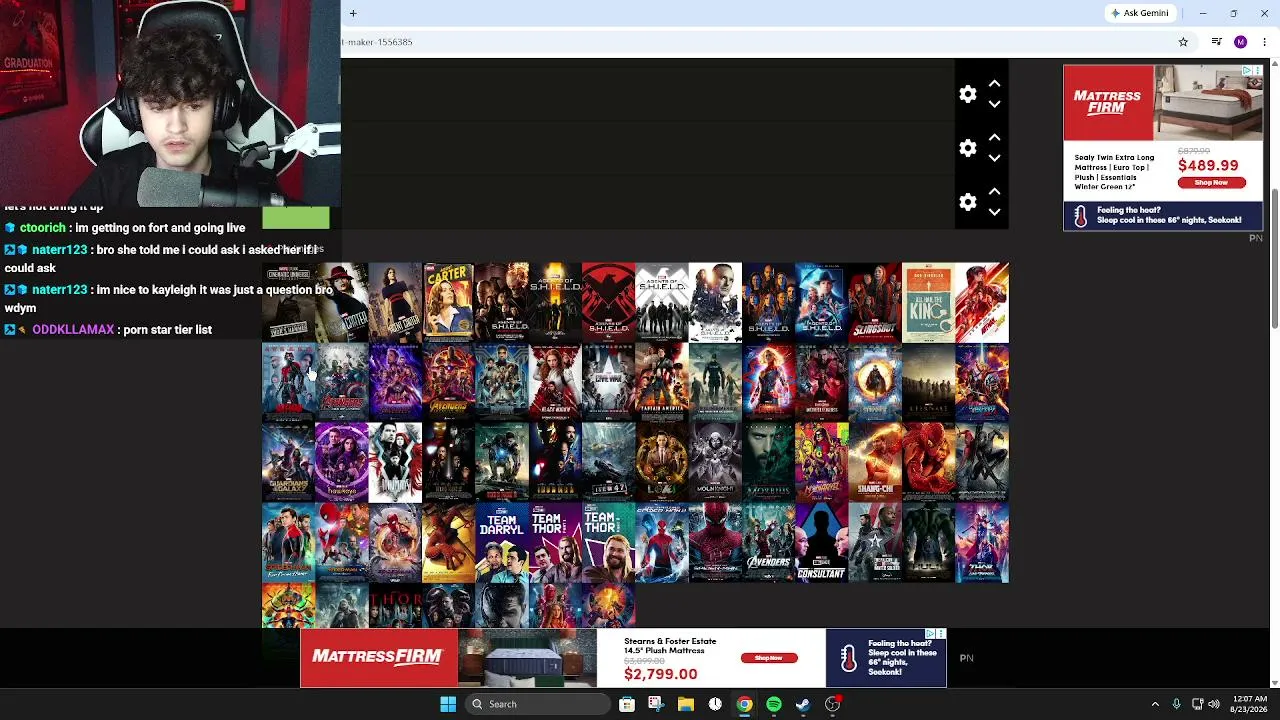Move the bottom visible tier row down
The width and height of the screenshot is (1280, 720).
(994, 212)
